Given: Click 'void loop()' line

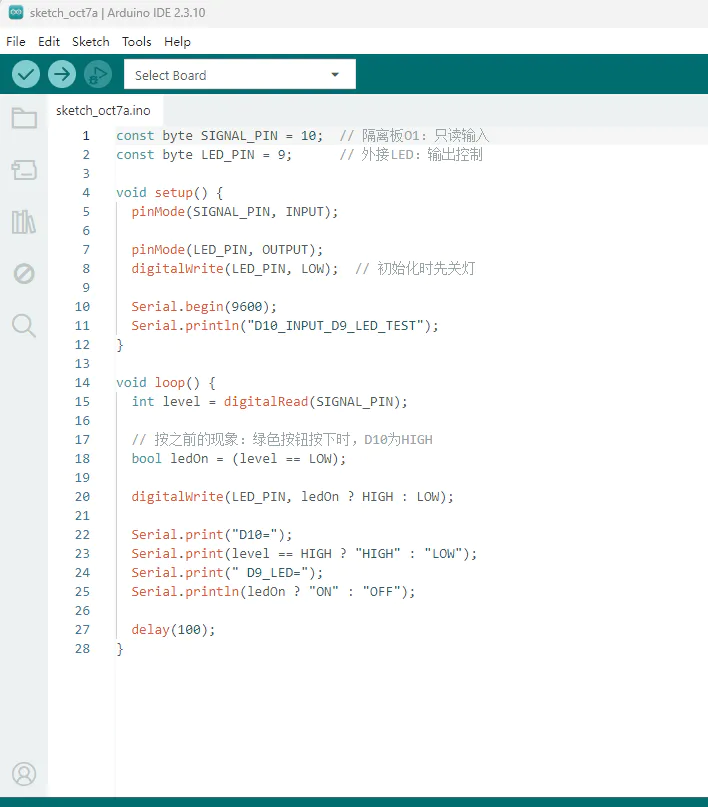Looking at the screenshot, I should pos(166,383).
